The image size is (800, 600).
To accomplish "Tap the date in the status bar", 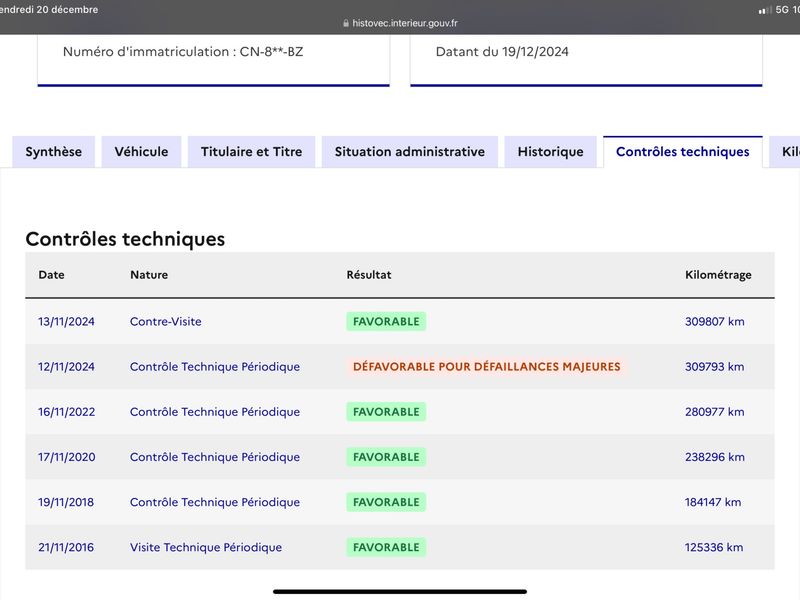I will click(x=48, y=10).
